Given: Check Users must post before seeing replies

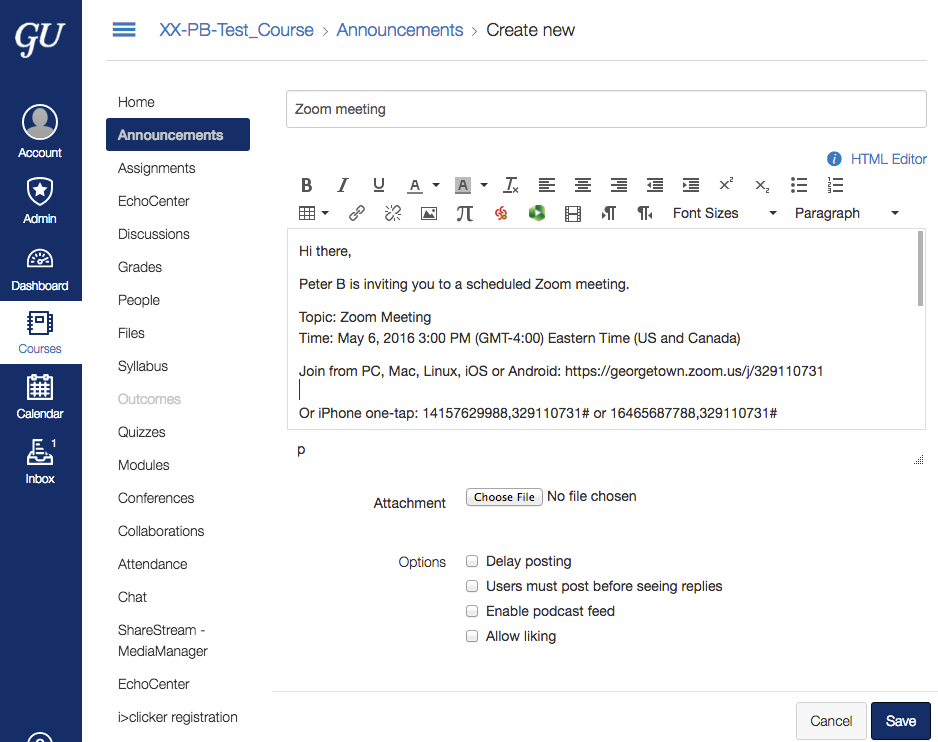Looking at the screenshot, I should click(x=472, y=586).
